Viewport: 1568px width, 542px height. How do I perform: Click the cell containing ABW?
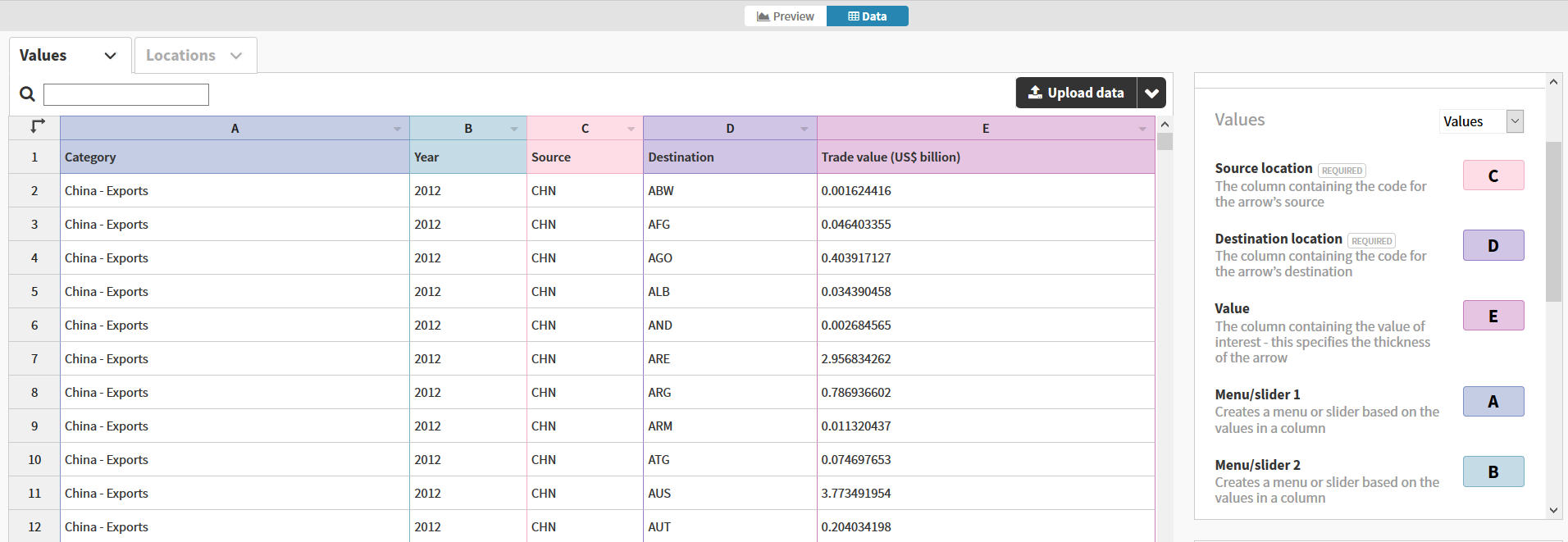730,190
